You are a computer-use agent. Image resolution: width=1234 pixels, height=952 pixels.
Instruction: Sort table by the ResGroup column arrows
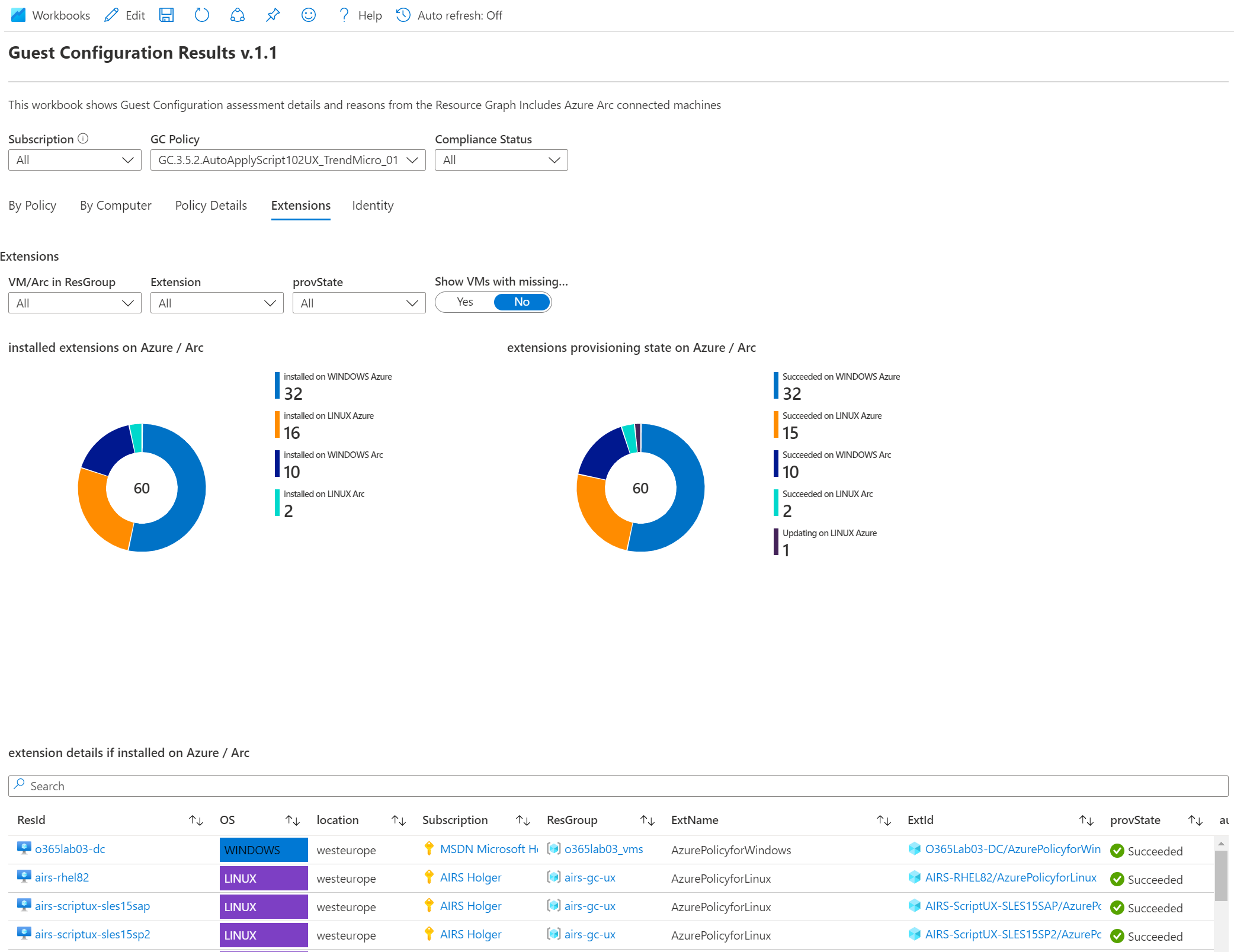point(648,820)
